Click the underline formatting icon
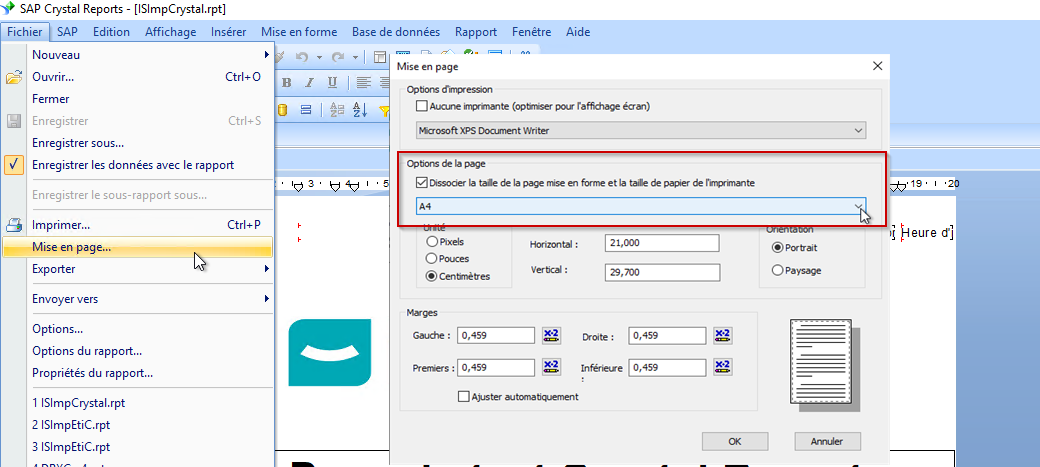Screen dimensions: 1040x467 [x=330, y=82]
